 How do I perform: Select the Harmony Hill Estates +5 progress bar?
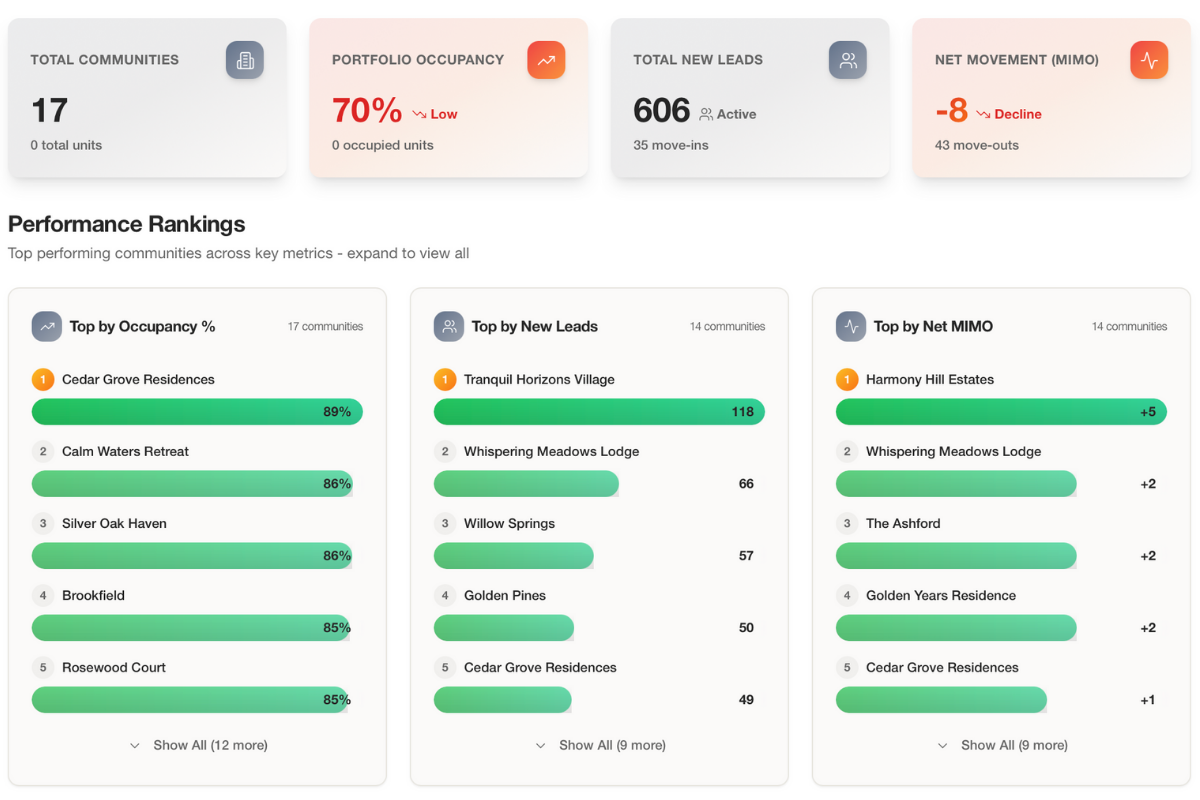click(x=1000, y=412)
